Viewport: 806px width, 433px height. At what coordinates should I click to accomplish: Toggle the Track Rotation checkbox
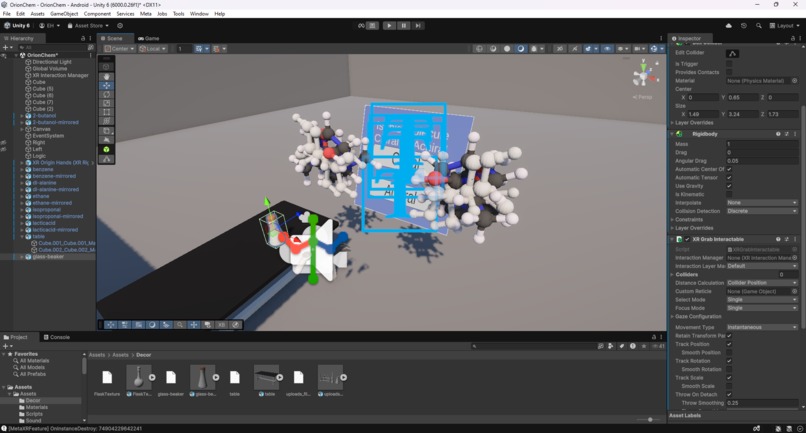coord(729,361)
